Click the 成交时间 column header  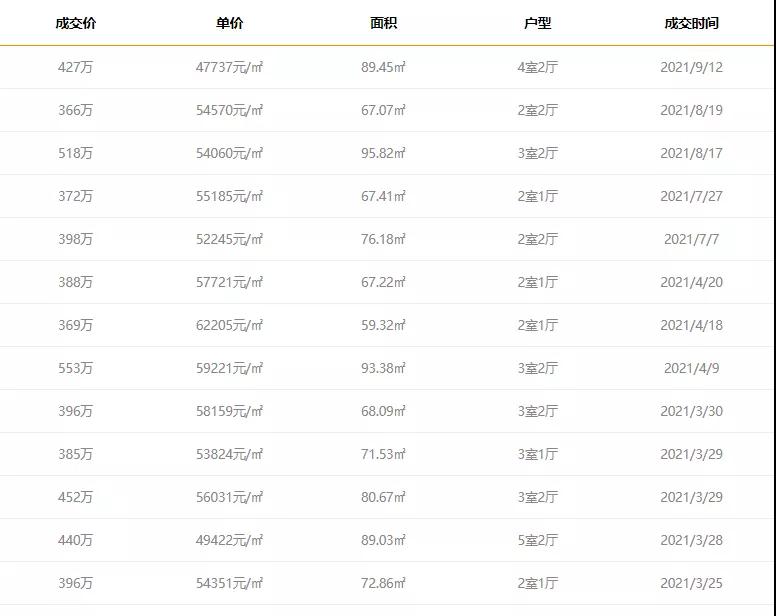691,23
